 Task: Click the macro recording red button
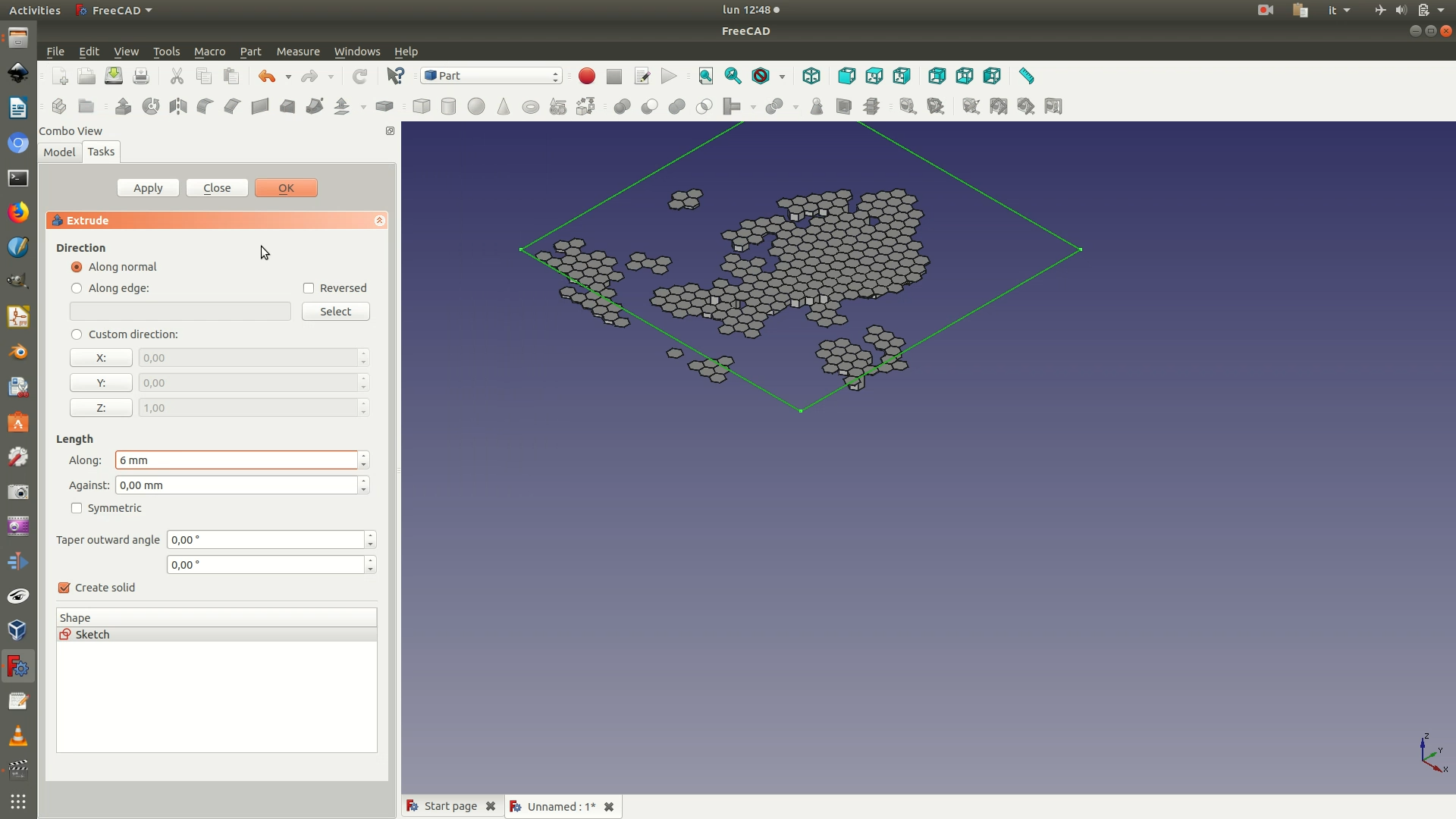586,76
